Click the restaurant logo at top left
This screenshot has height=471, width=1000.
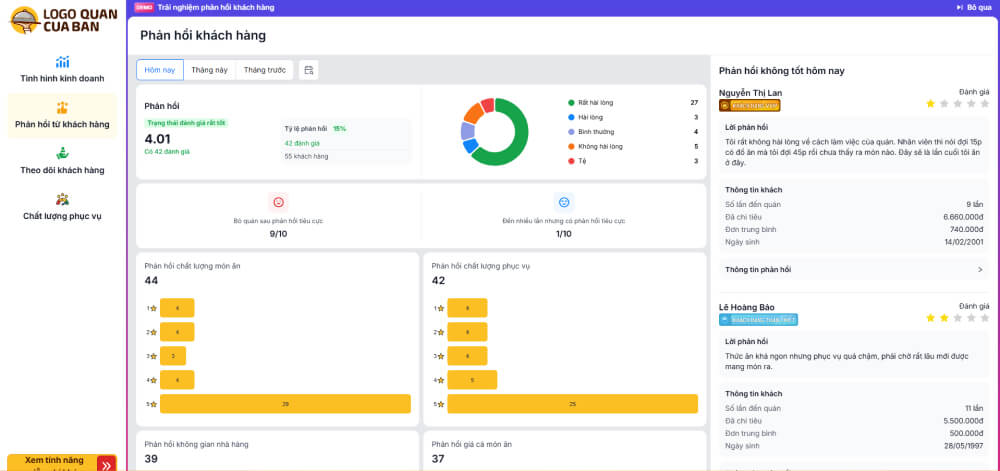[x=62, y=20]
